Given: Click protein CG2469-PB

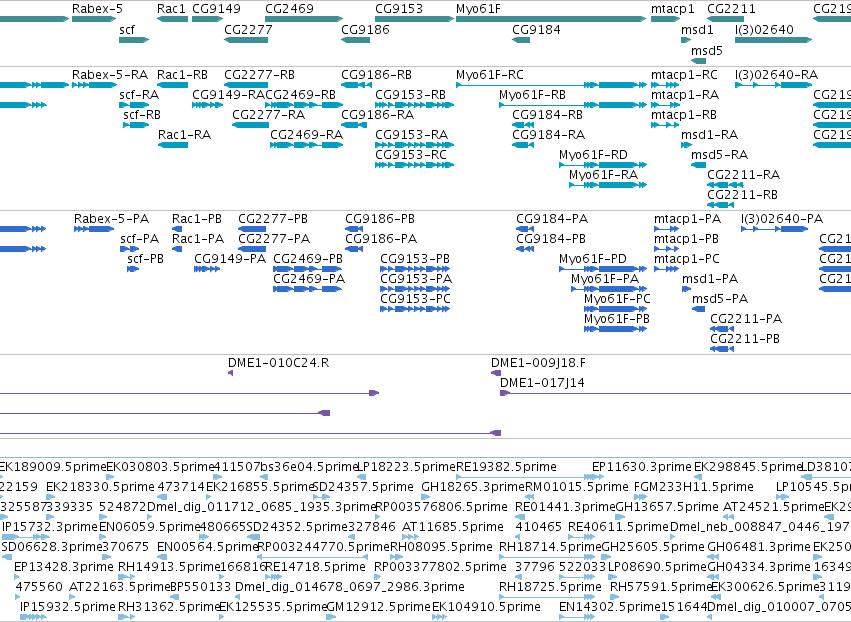Looking at the screenshot, I should (308, 259).
